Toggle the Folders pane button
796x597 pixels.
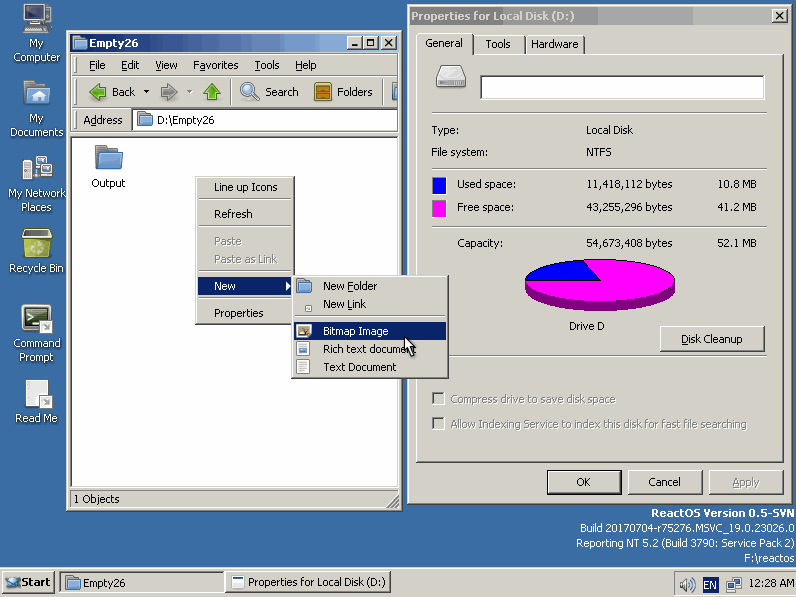[x=344, y=92]
